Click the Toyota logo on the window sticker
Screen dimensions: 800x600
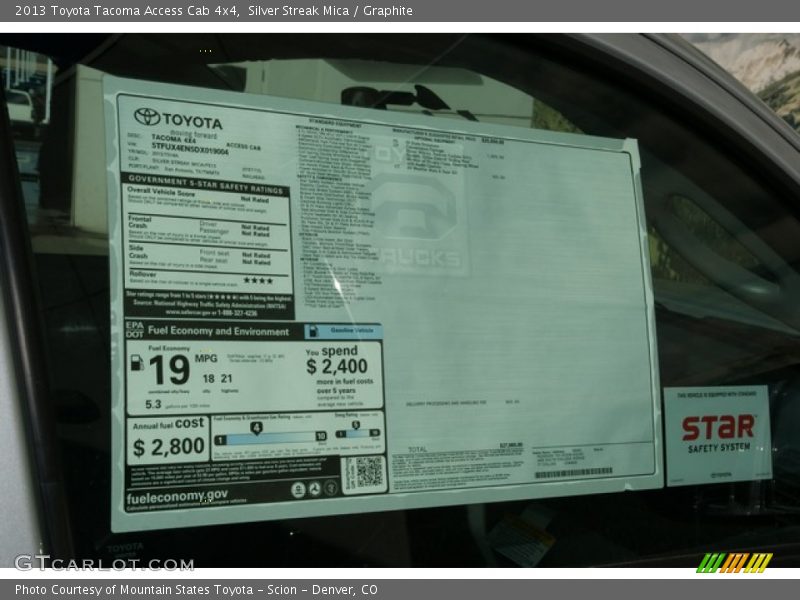(148, 115)
